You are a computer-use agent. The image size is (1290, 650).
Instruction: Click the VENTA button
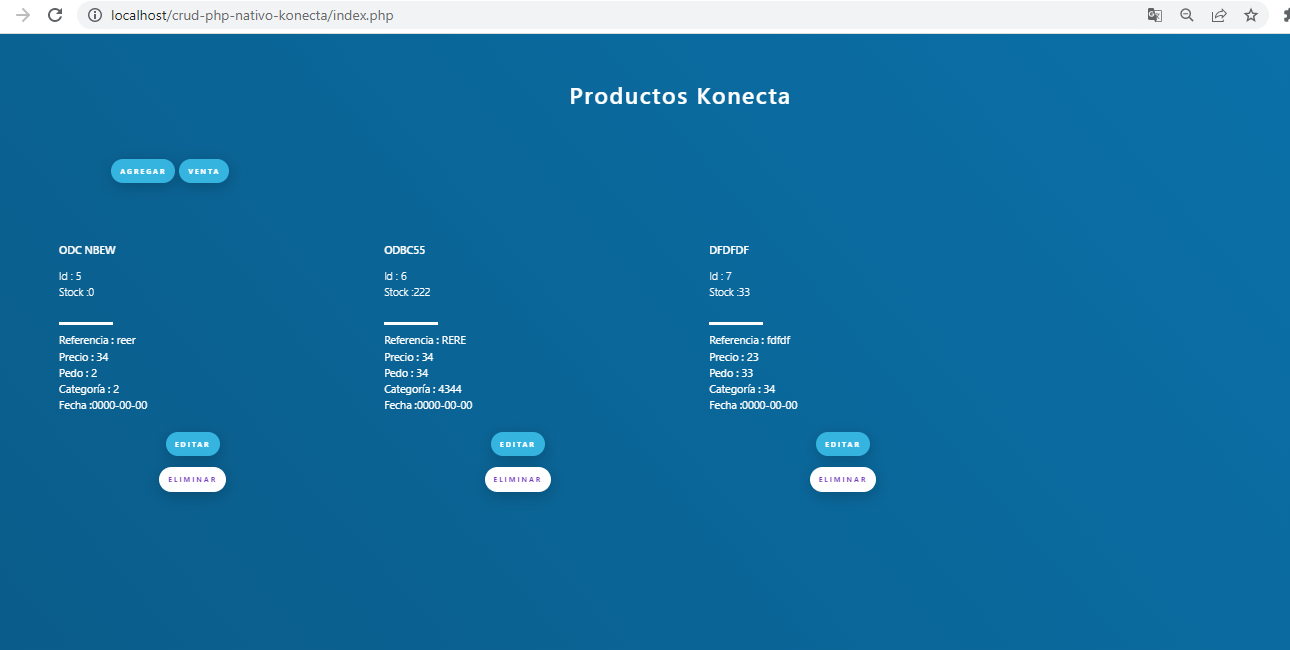pyautogui.click(x=204, y=171)
